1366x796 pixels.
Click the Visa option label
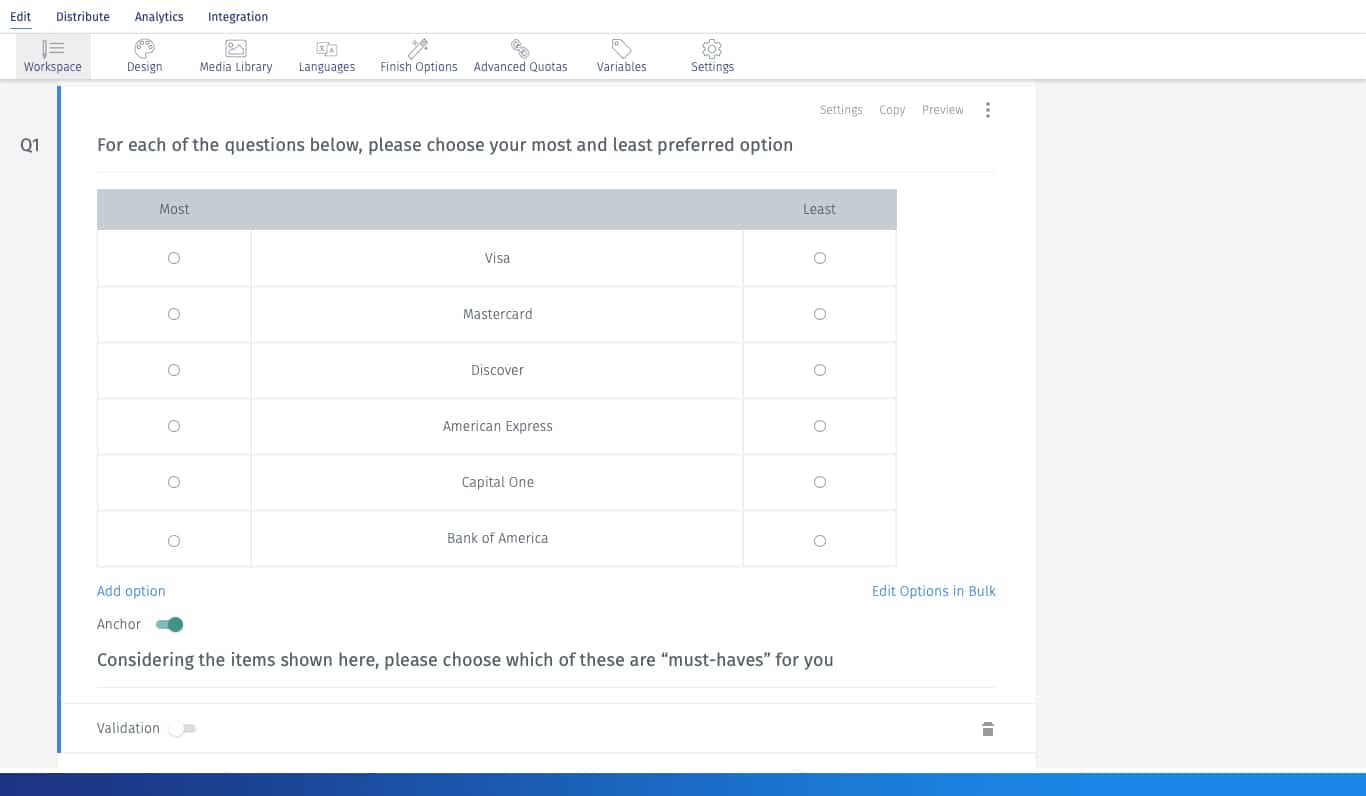(x=497, y=258)
